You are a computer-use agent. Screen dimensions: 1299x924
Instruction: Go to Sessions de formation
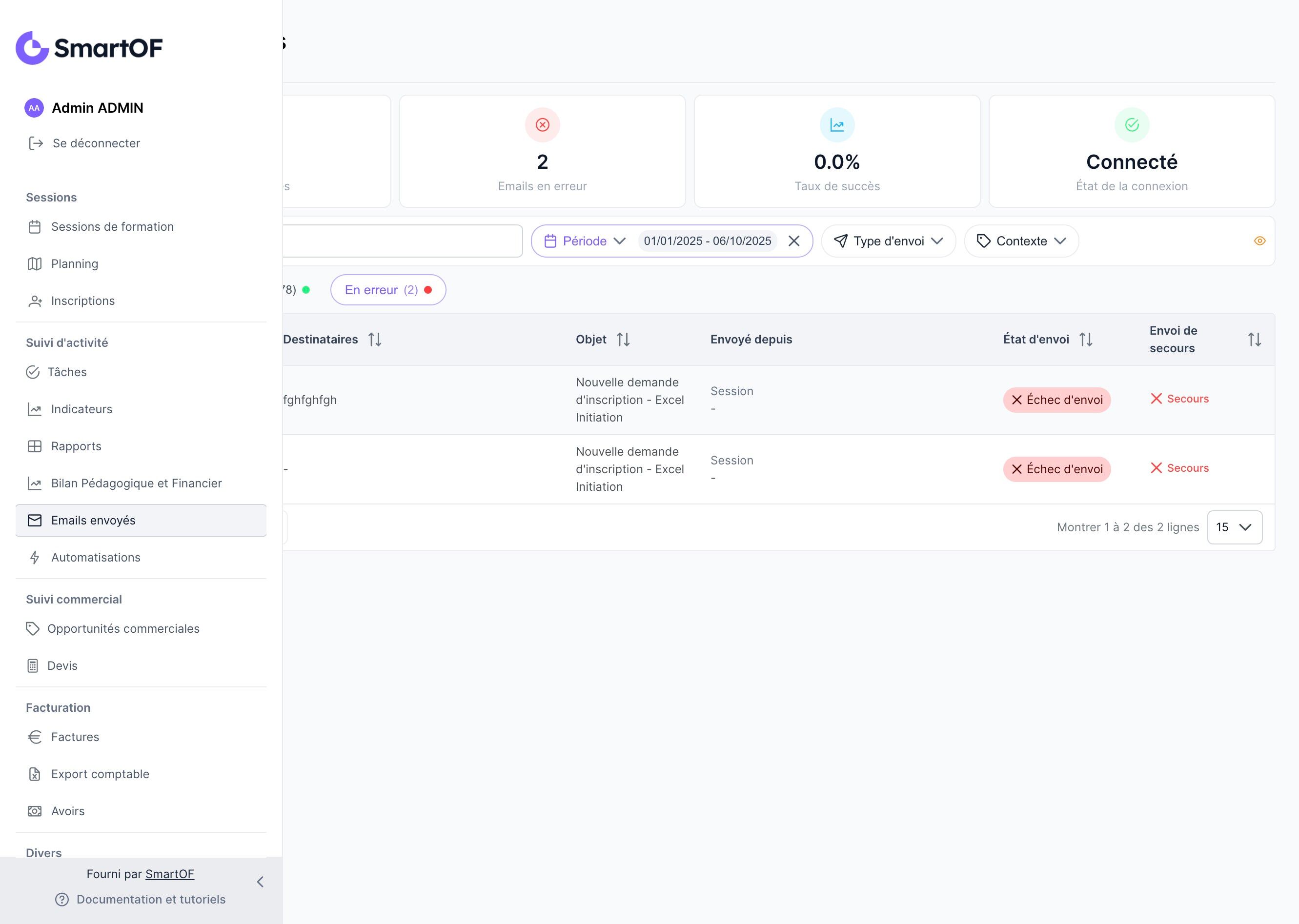tap(112, 227)
